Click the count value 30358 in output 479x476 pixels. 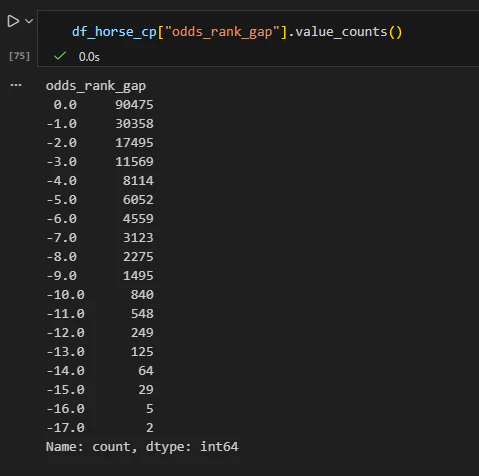[x=134, y=124]
